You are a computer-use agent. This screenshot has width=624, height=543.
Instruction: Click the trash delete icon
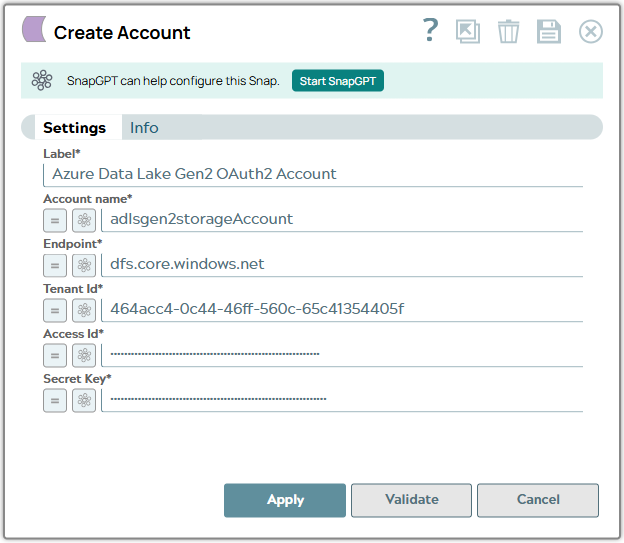click(x=508, y=31)
